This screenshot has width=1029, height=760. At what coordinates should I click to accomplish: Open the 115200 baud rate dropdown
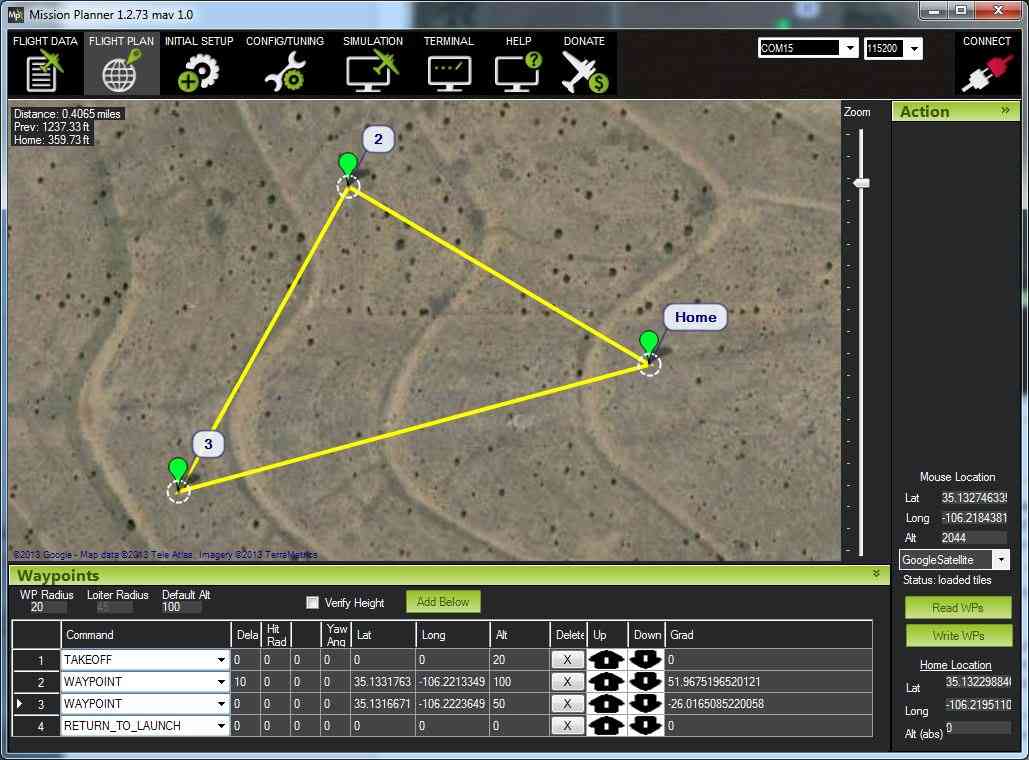(914, 48)
